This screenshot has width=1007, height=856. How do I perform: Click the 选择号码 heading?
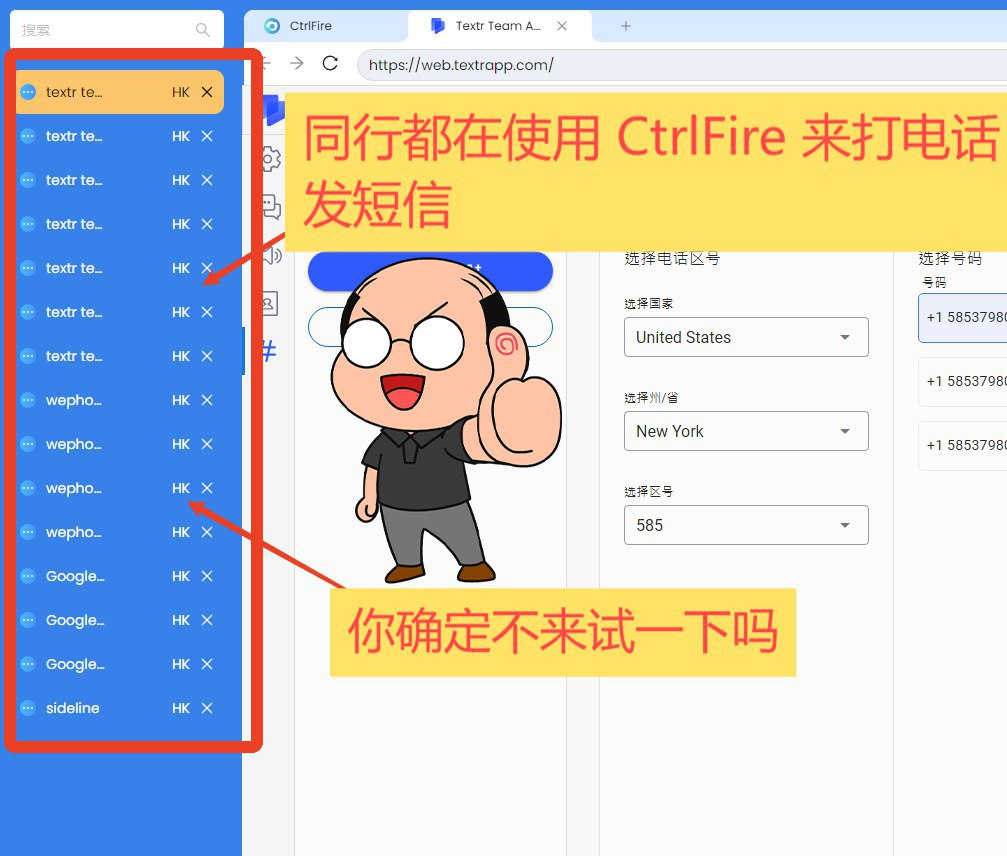(x=950, y=259)
